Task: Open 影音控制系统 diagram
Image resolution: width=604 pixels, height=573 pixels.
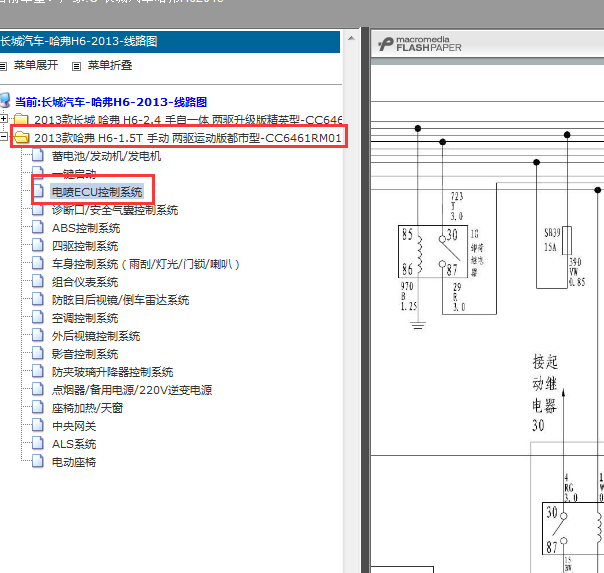Action: click(x=85, y=354)
